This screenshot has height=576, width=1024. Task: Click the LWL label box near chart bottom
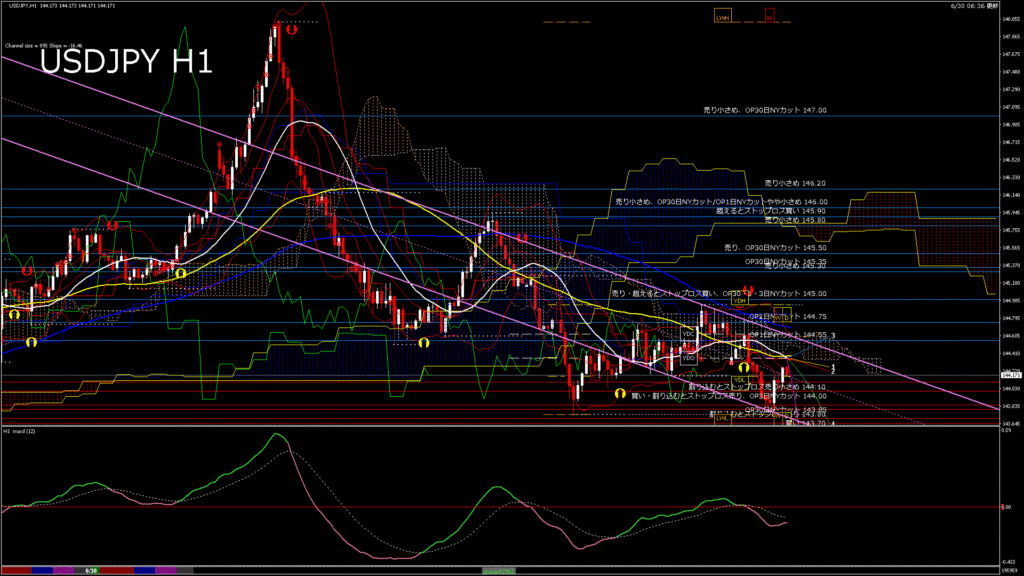click(722, 418)
